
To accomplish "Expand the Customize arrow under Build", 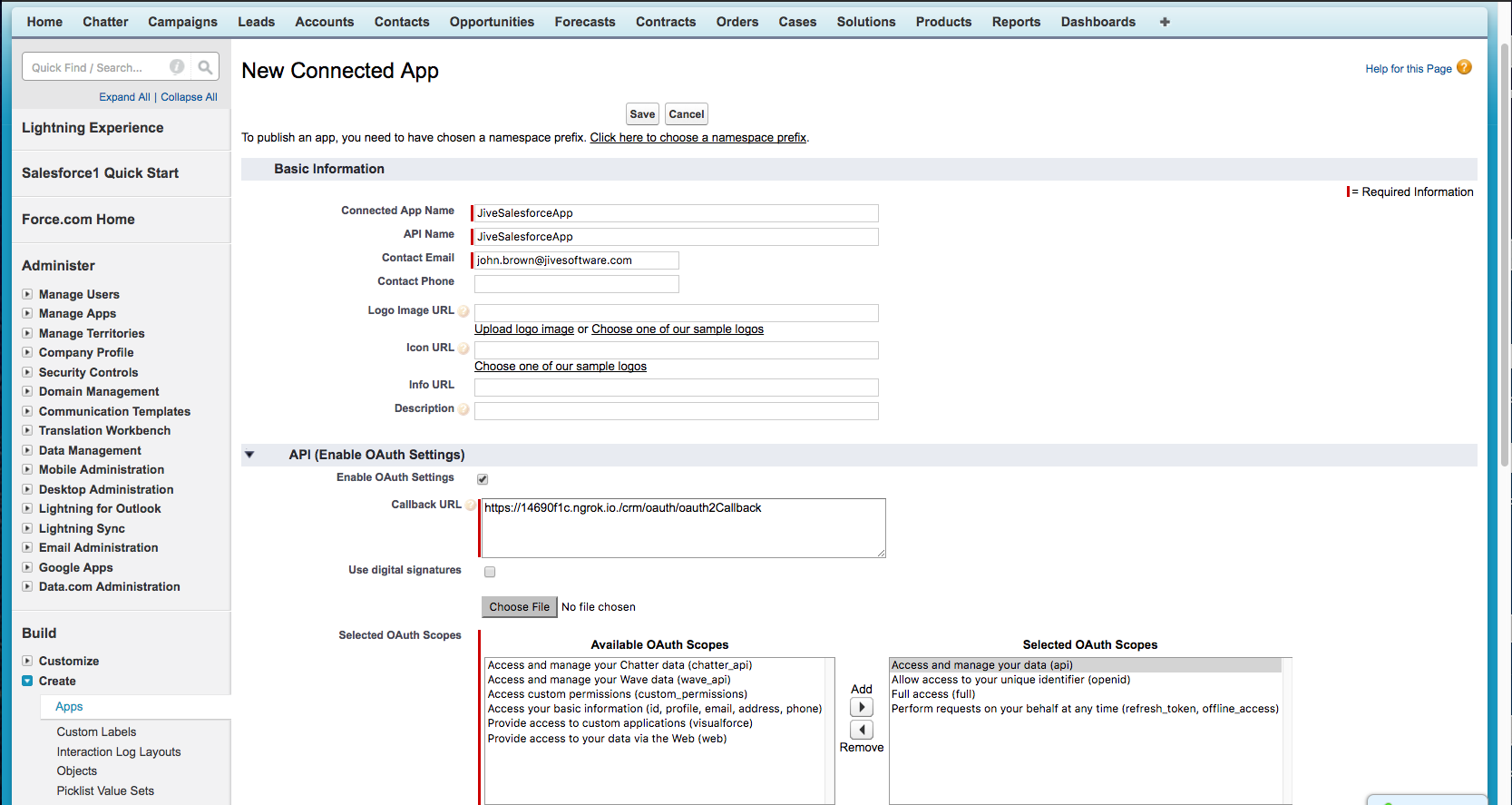I will [27, 661].
